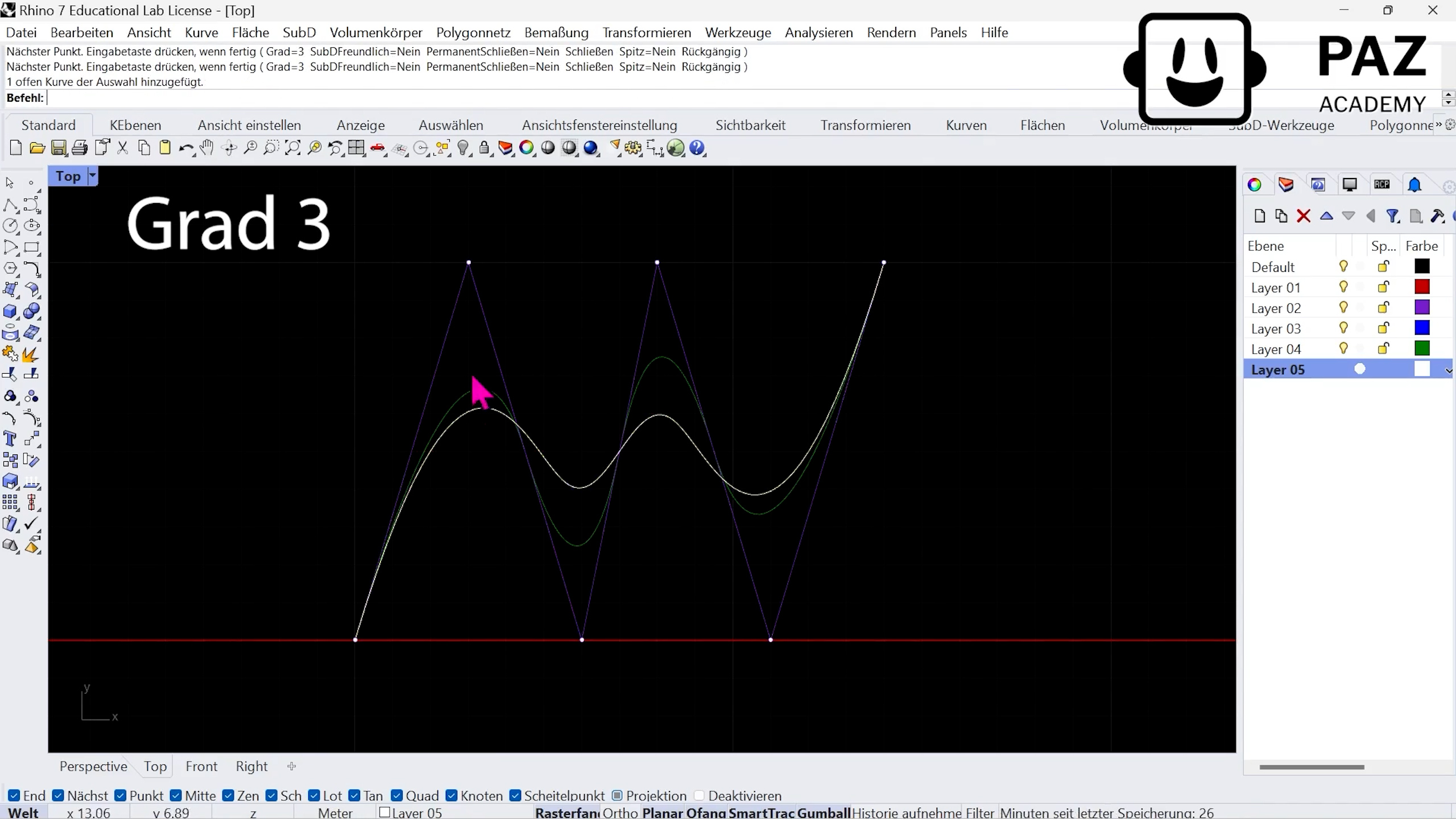Screen dimensions: 1456x819
Task: Hide Layer 03 via its light bulb
Action: (1343, 328)
